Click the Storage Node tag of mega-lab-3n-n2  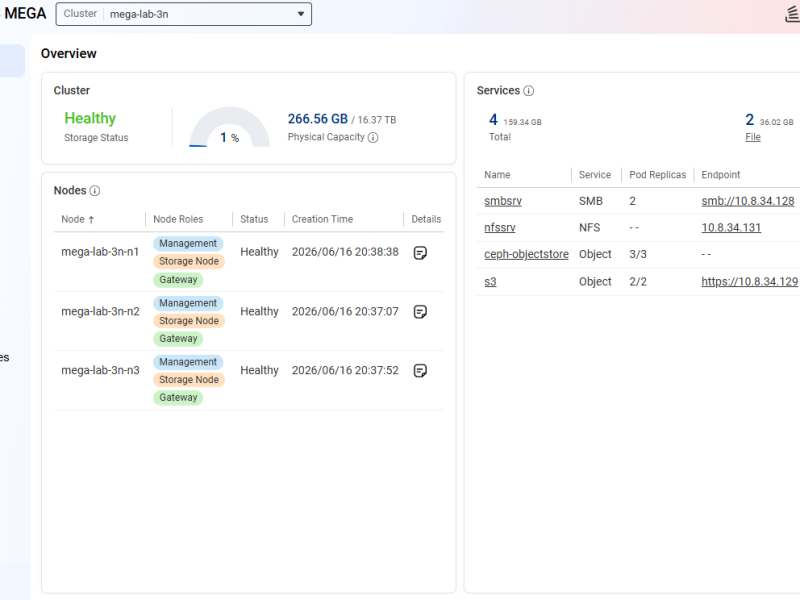pos(189,321)
